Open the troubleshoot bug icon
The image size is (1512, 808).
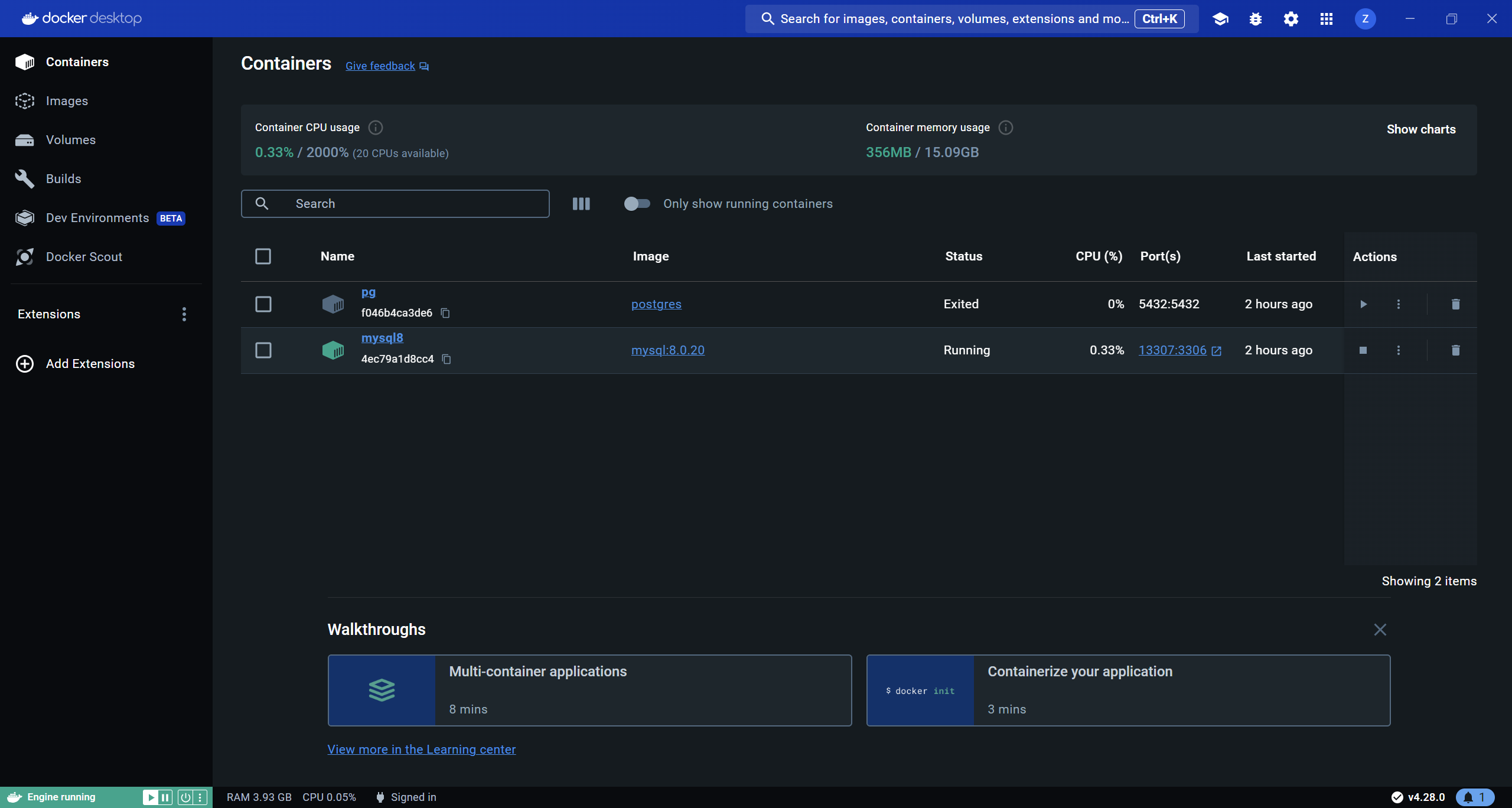tap(1256, 19)
